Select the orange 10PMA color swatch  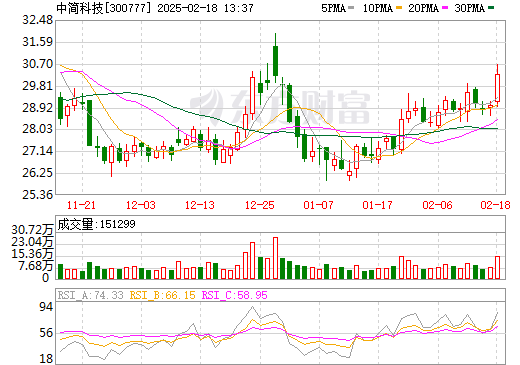tap(399, 8)
